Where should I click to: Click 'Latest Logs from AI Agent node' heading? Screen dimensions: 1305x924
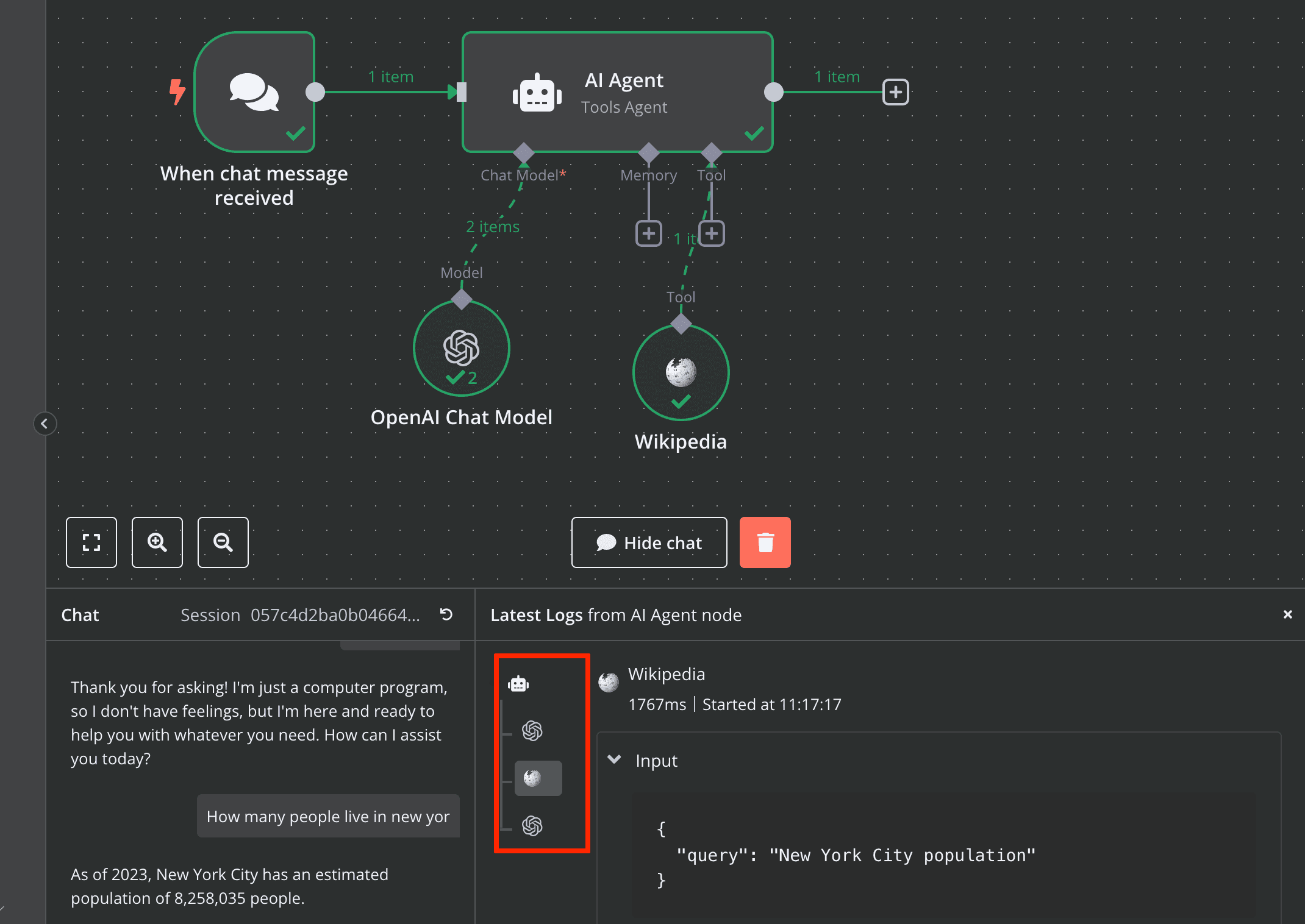616,615
